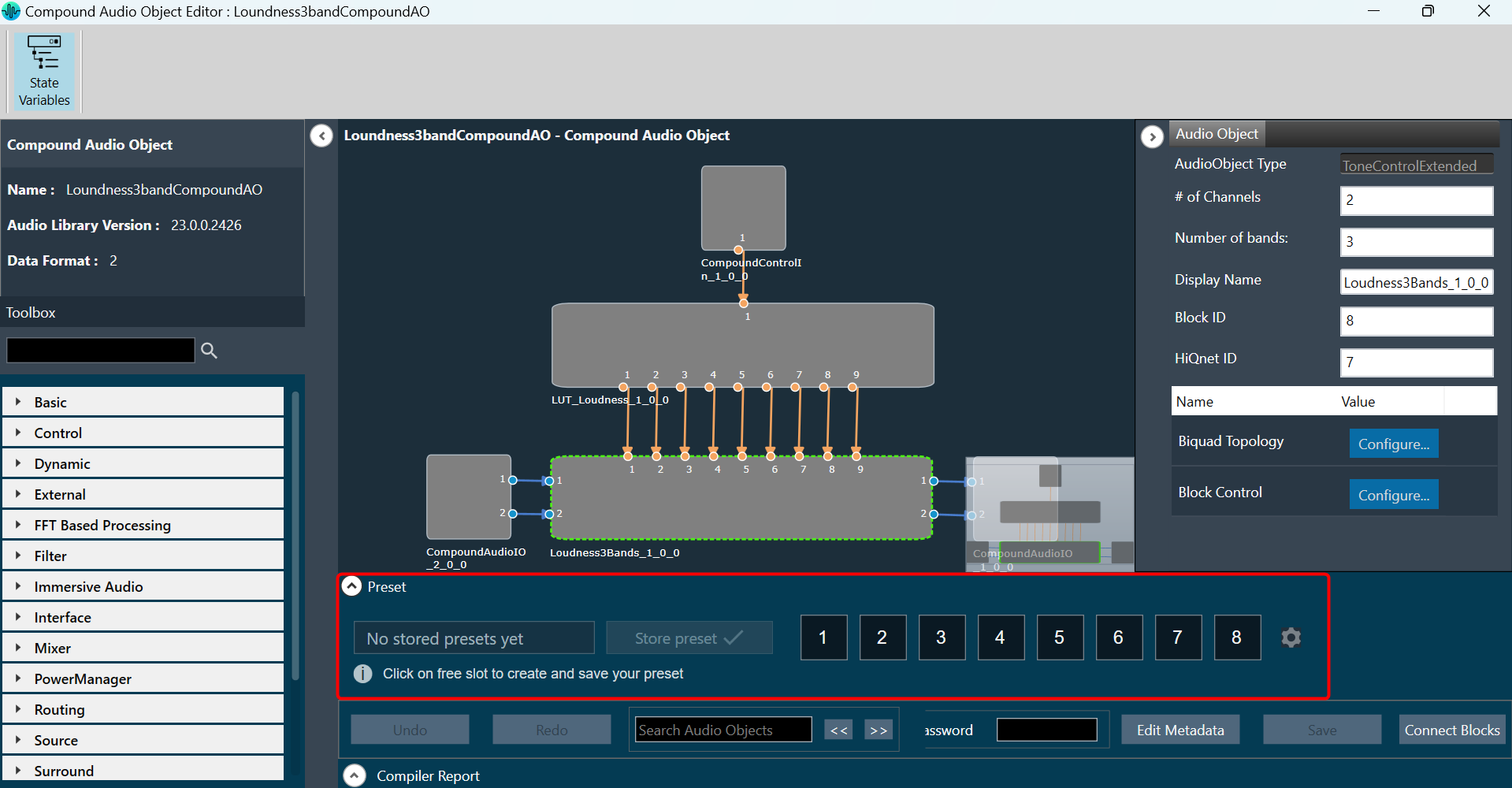Expand the Dynamic toolbox category

click(143, 463)
